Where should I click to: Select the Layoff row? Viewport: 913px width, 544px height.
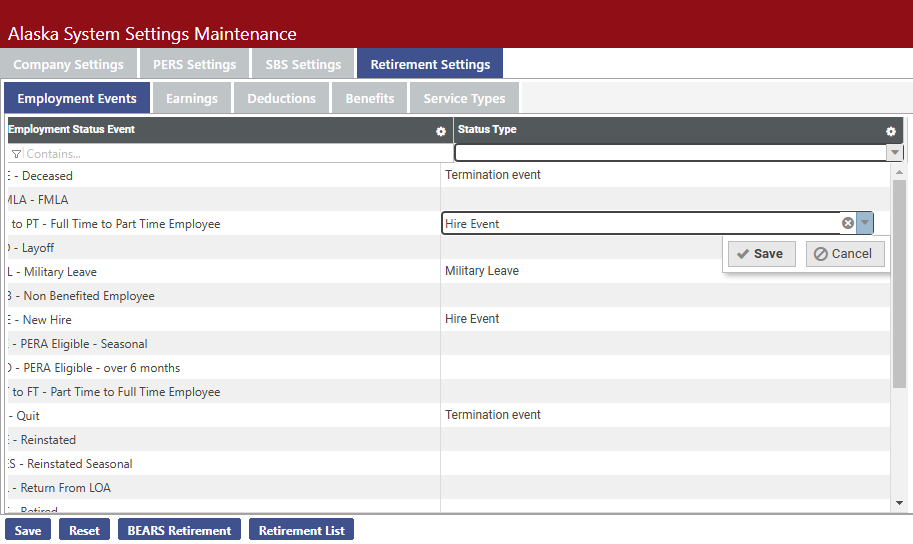[448, 248]
